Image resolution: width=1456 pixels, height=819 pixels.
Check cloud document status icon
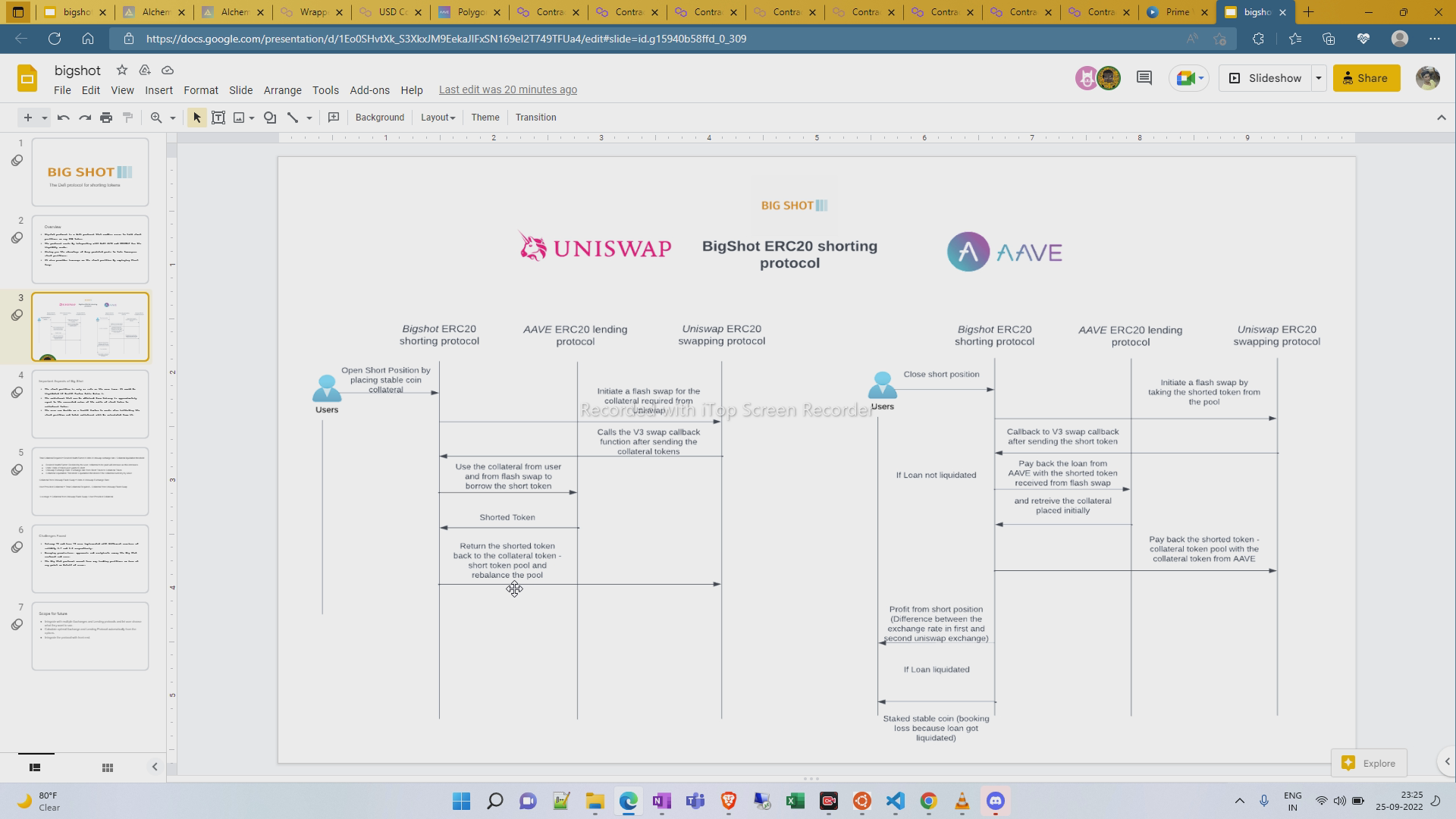[168, 70]
